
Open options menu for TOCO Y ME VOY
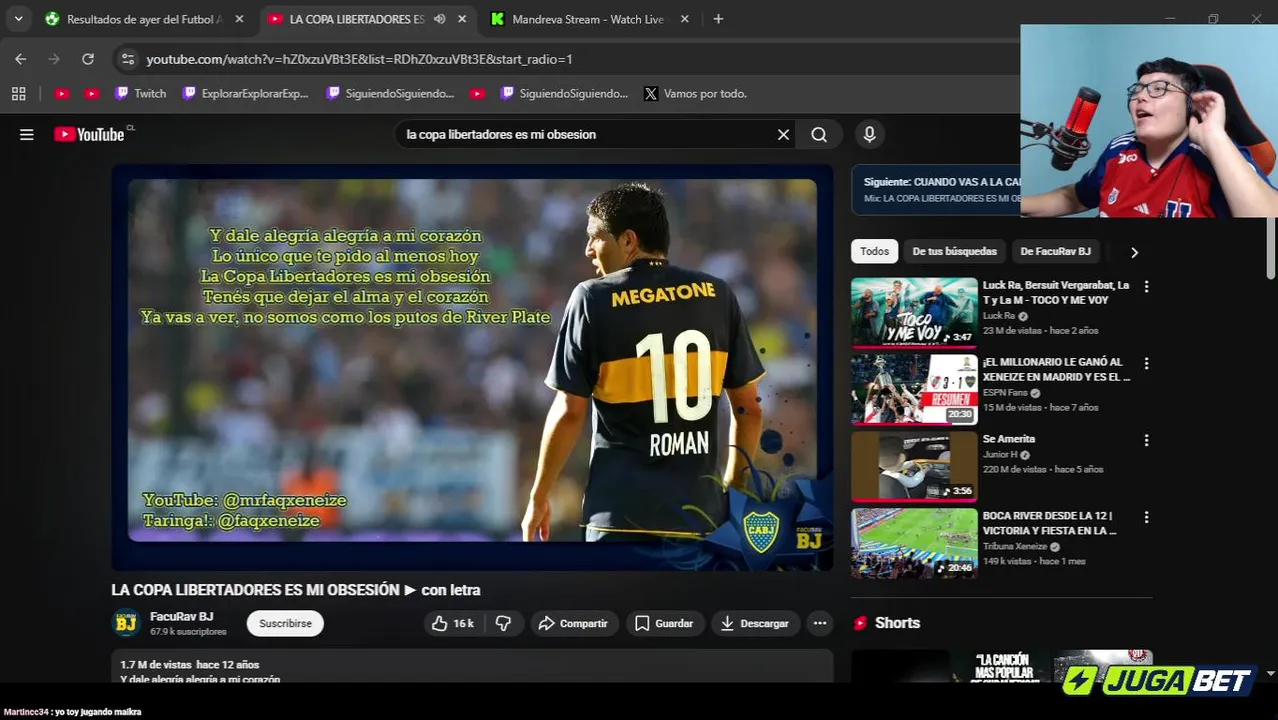(x=1146, y=286)
